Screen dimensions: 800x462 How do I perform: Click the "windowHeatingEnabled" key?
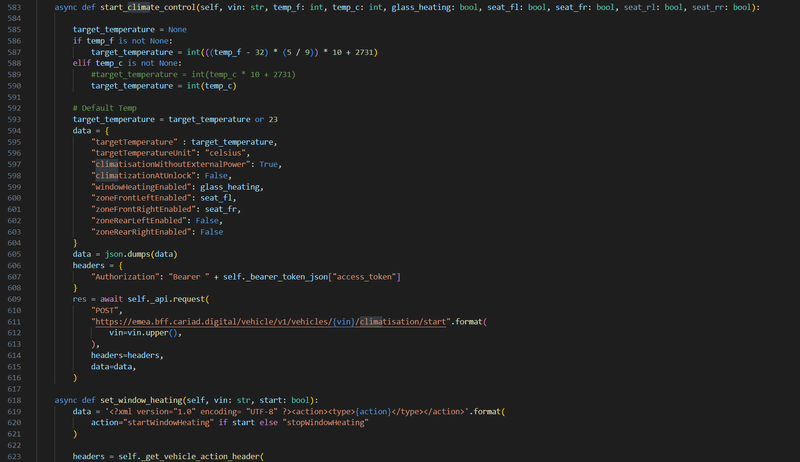142,187
